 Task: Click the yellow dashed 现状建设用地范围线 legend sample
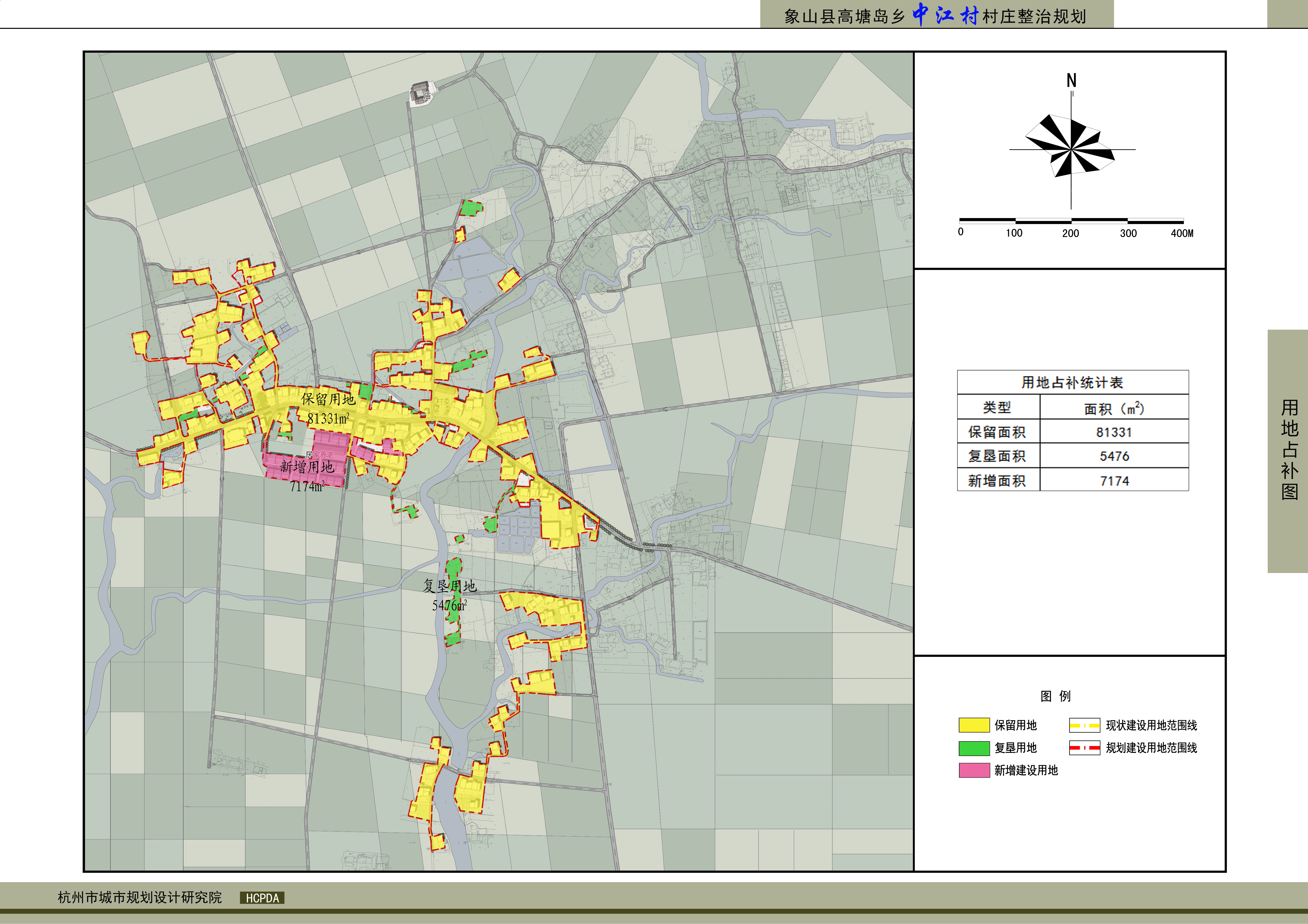pyautogui.click(x=1084, y=725)
